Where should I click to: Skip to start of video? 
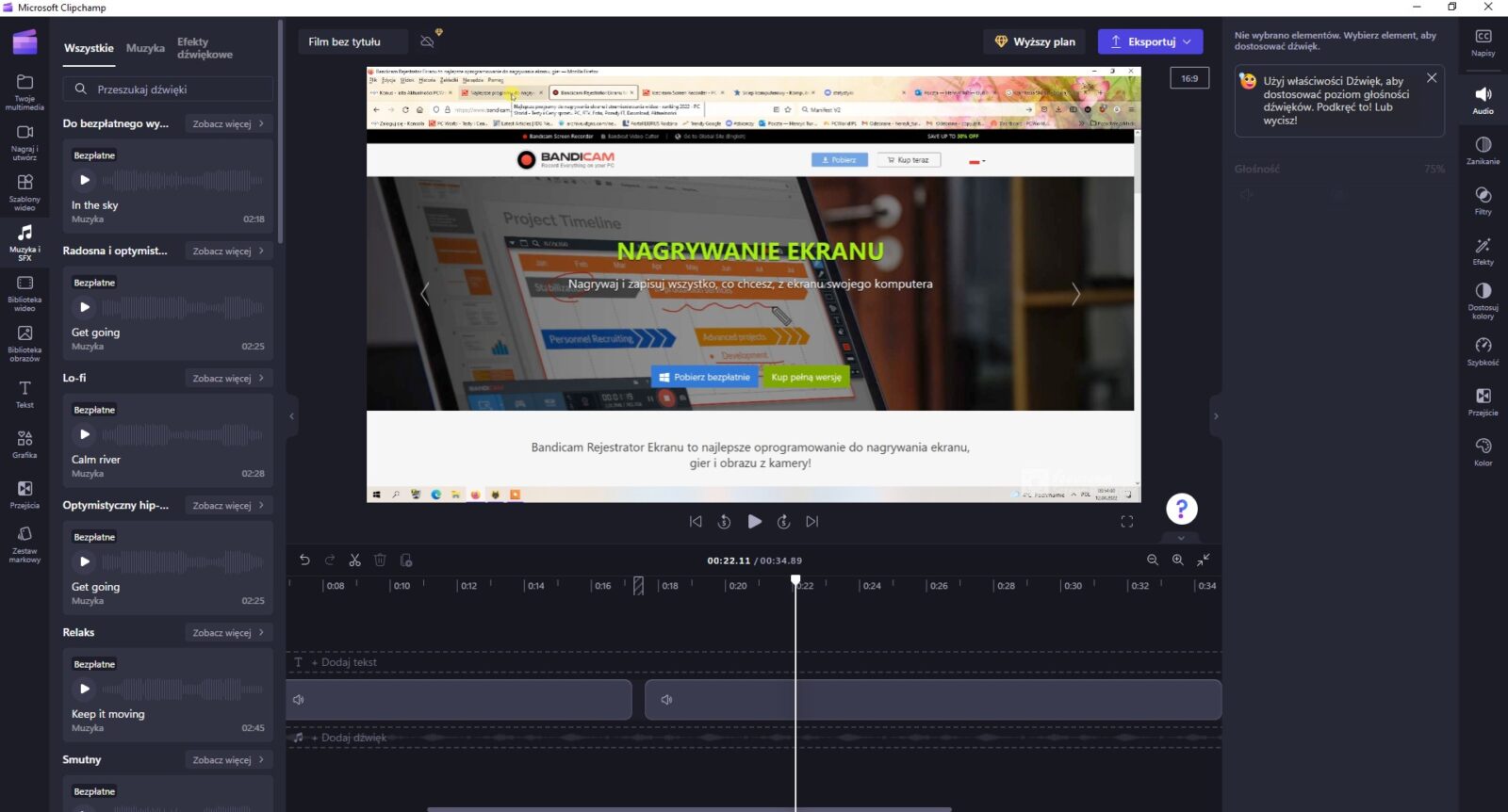pos(696,521)
